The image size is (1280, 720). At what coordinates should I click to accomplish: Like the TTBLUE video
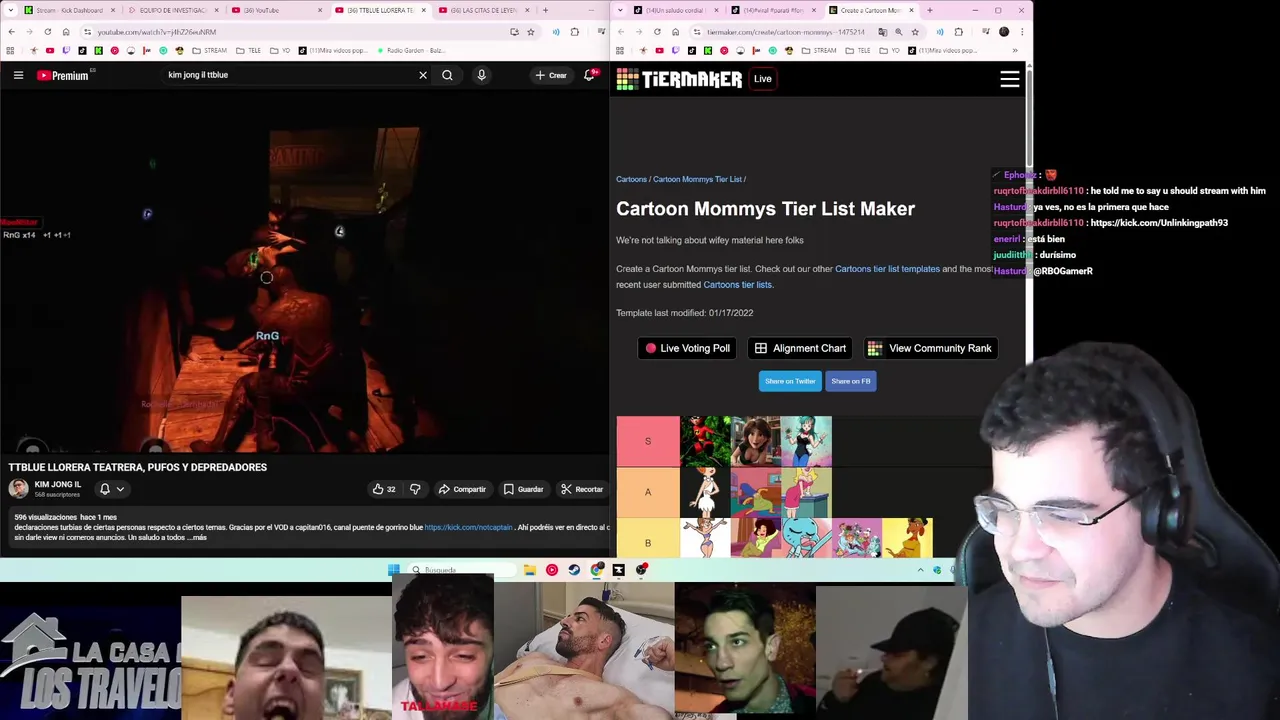(384, 489)
